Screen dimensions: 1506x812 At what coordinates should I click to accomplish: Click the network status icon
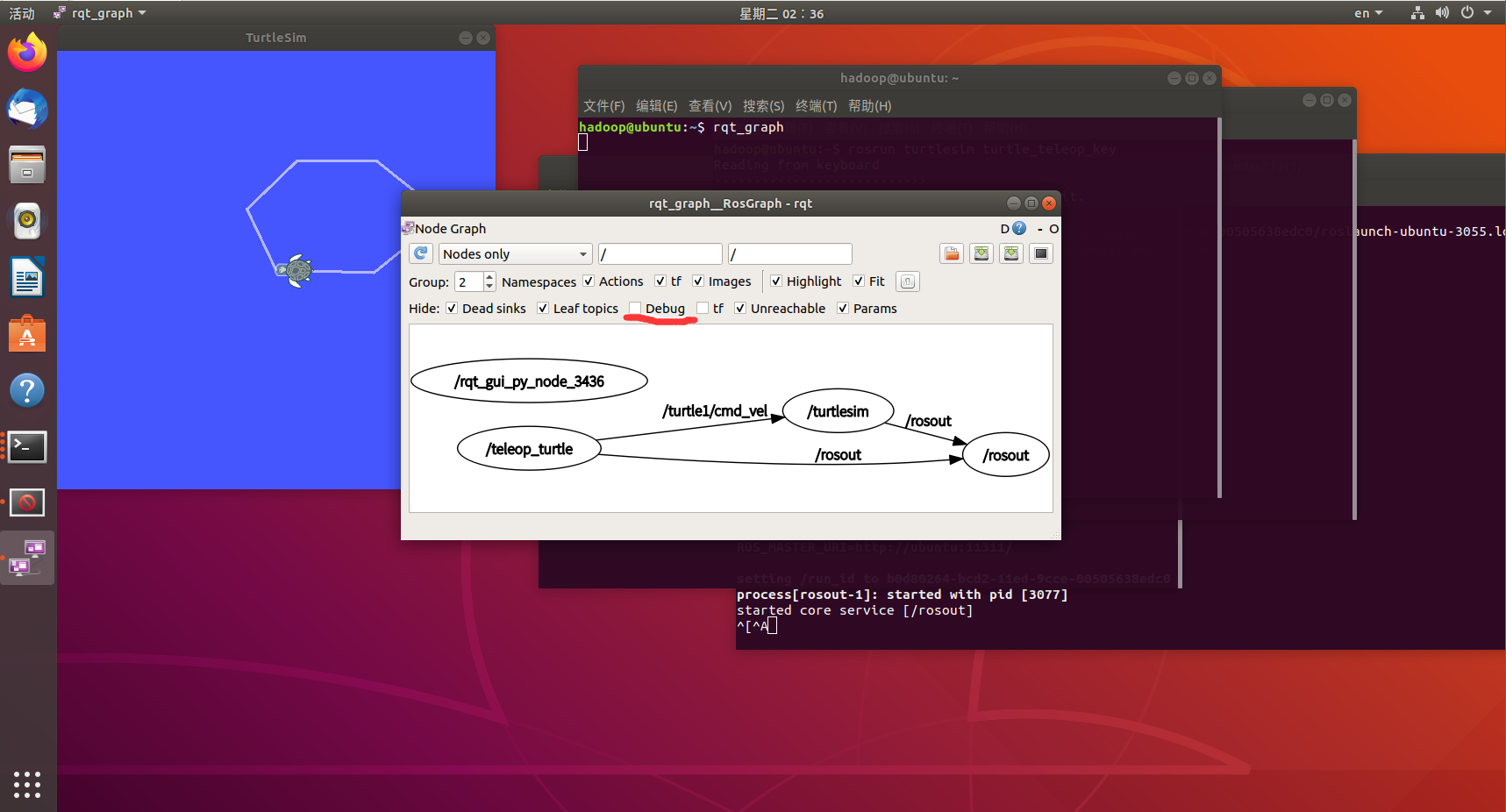point(1417,13)
